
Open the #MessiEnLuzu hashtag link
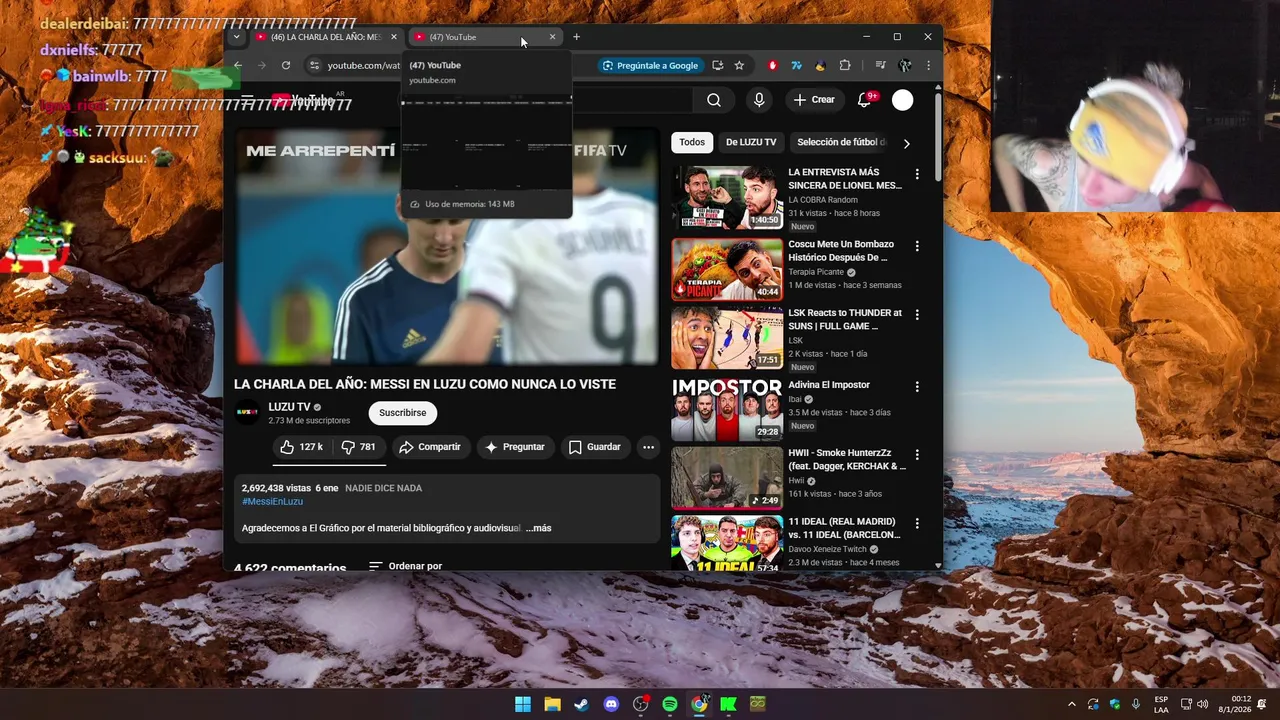point(272,501)
